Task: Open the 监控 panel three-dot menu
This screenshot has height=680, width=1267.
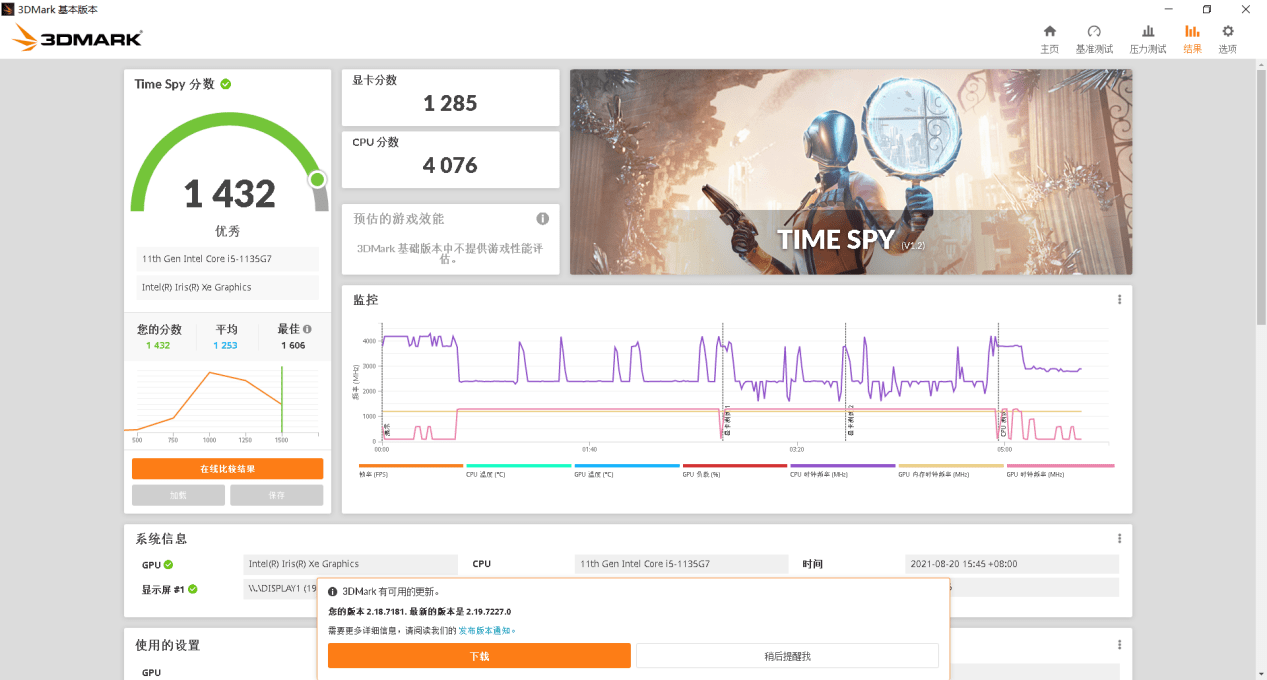Action: (1119, 300)
